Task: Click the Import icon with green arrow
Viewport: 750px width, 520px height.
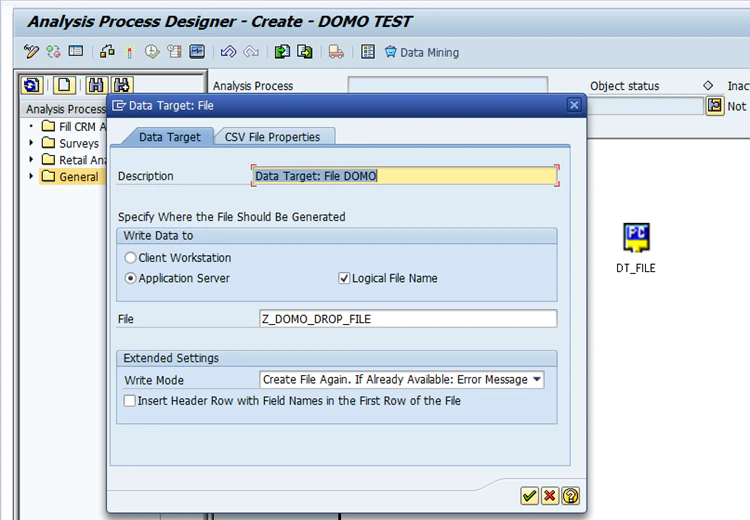Action: (x=282, y=52)
